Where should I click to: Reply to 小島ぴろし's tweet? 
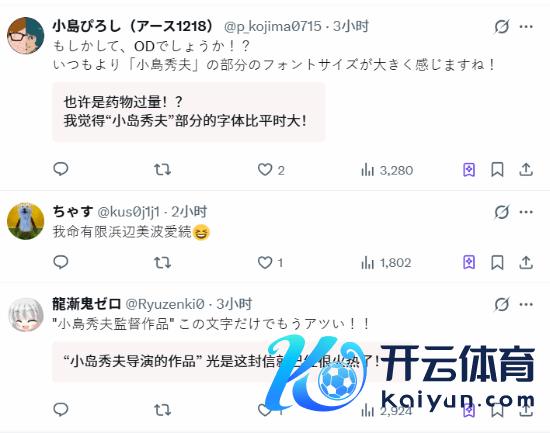[x=61, y=169]
